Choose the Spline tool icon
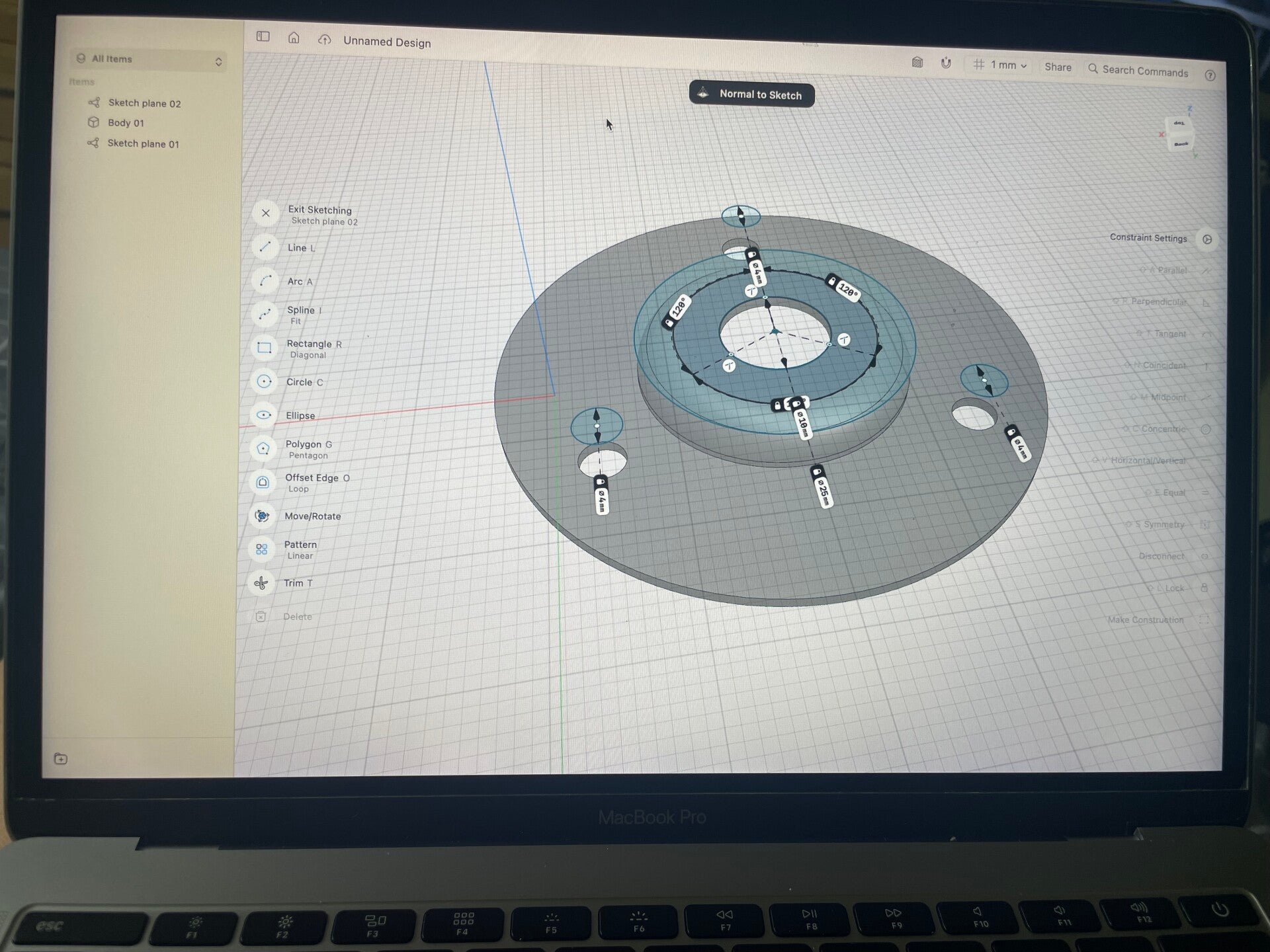Screen dimensions: 1270x952 point(265,313)
